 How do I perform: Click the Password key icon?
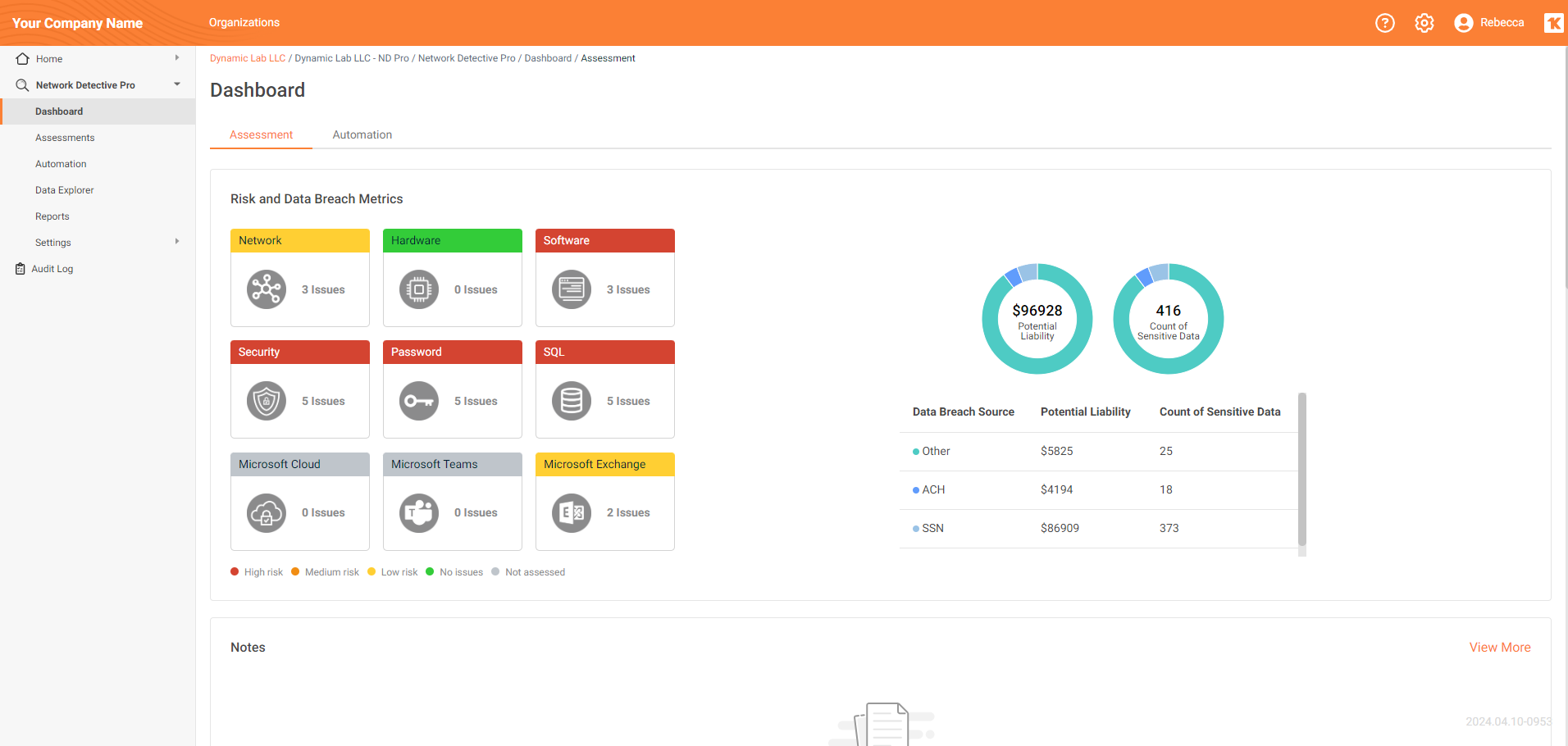click(x=418, y=401)
